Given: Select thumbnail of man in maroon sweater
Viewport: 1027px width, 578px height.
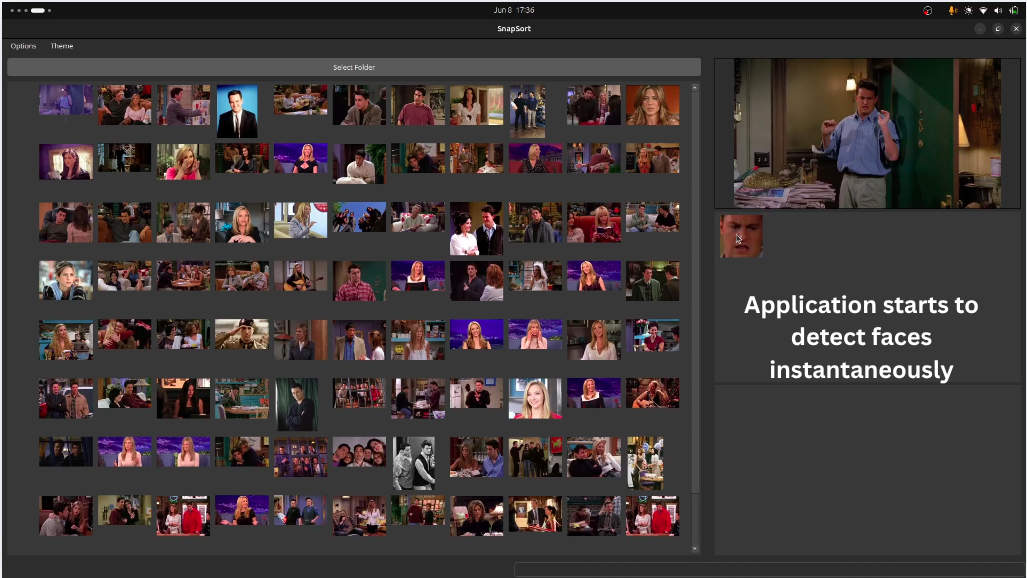Looking at the screenshot, I should click(418, 105).
